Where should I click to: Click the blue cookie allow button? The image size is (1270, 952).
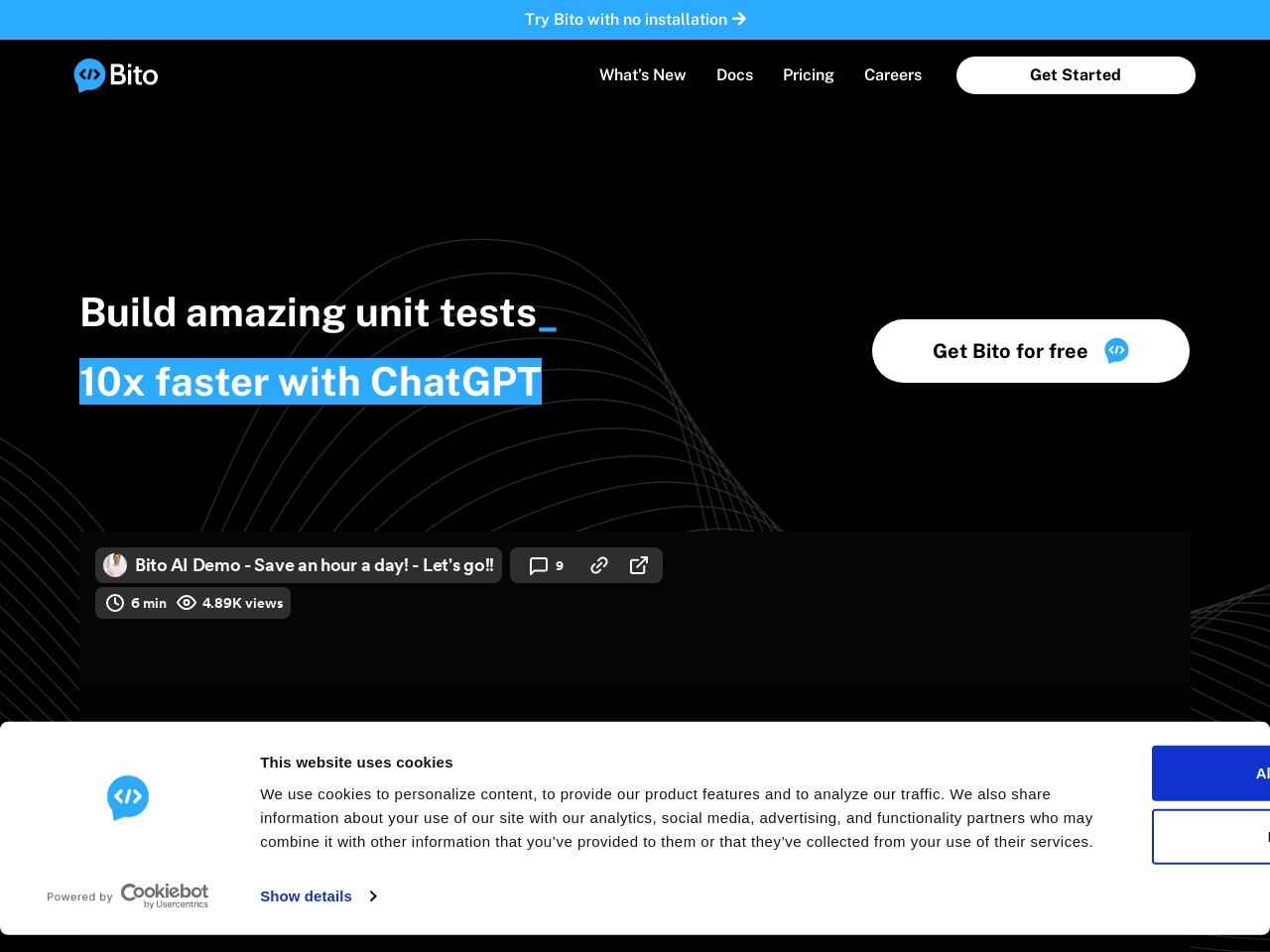pos(1210,773)
